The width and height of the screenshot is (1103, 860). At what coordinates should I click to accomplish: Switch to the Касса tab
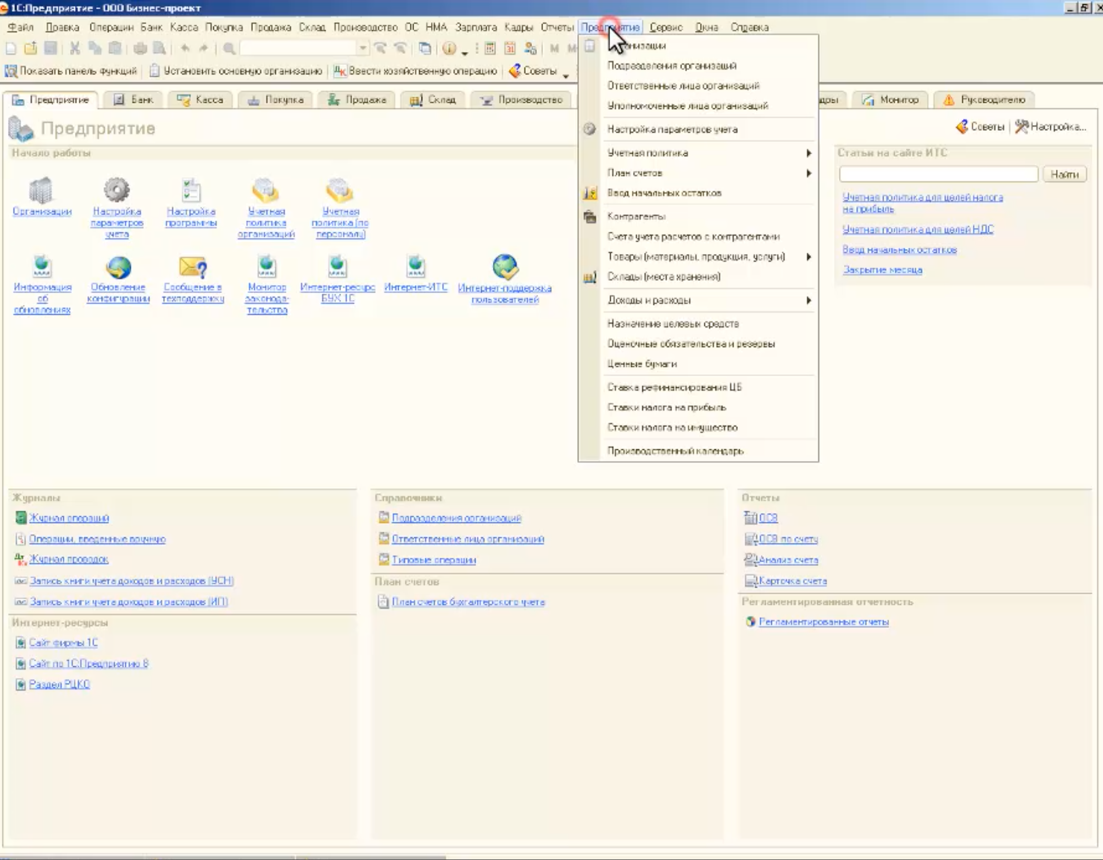point(200,100)
